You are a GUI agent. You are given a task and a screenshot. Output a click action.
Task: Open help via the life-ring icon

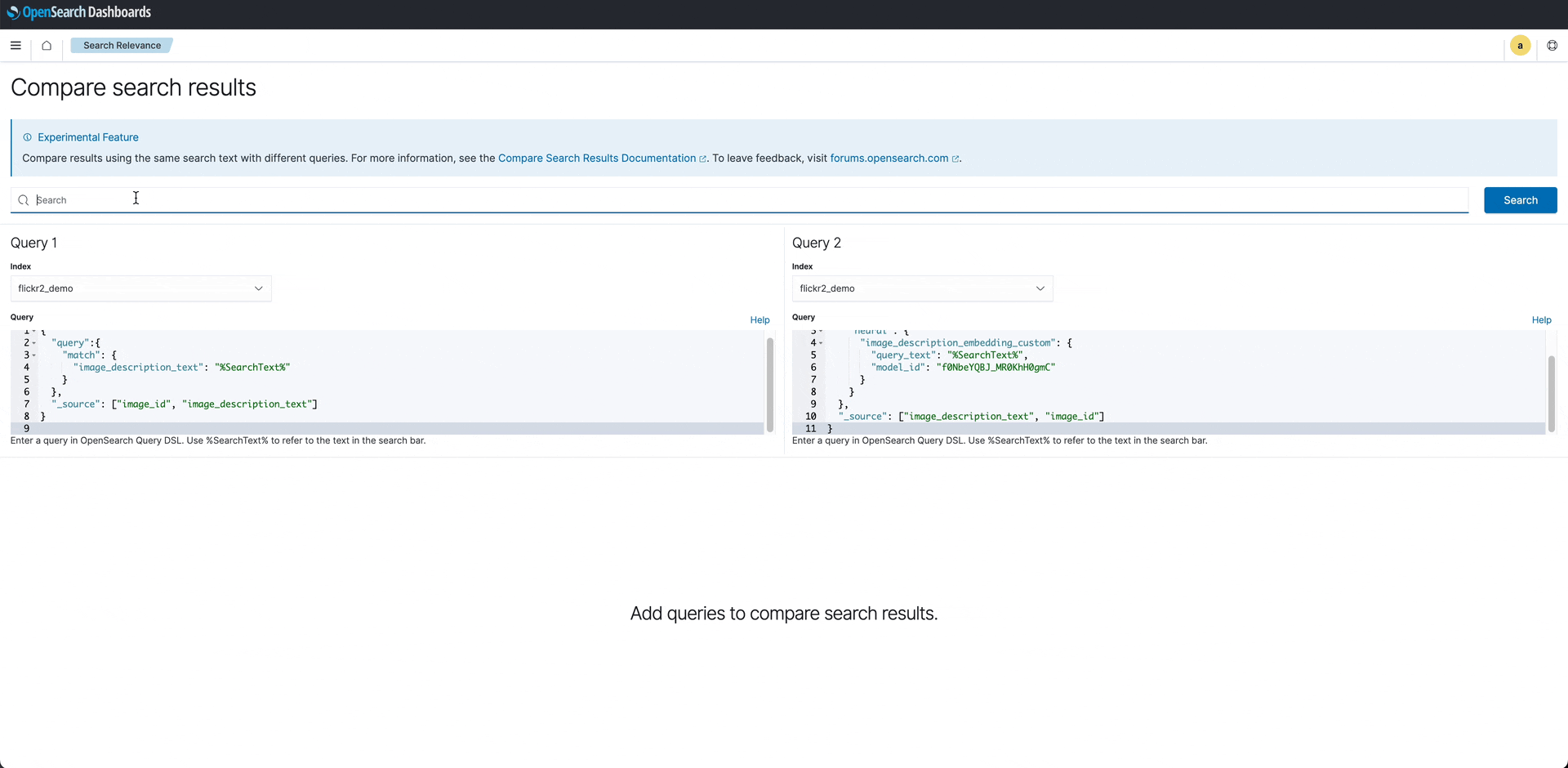pos(1553,45)
